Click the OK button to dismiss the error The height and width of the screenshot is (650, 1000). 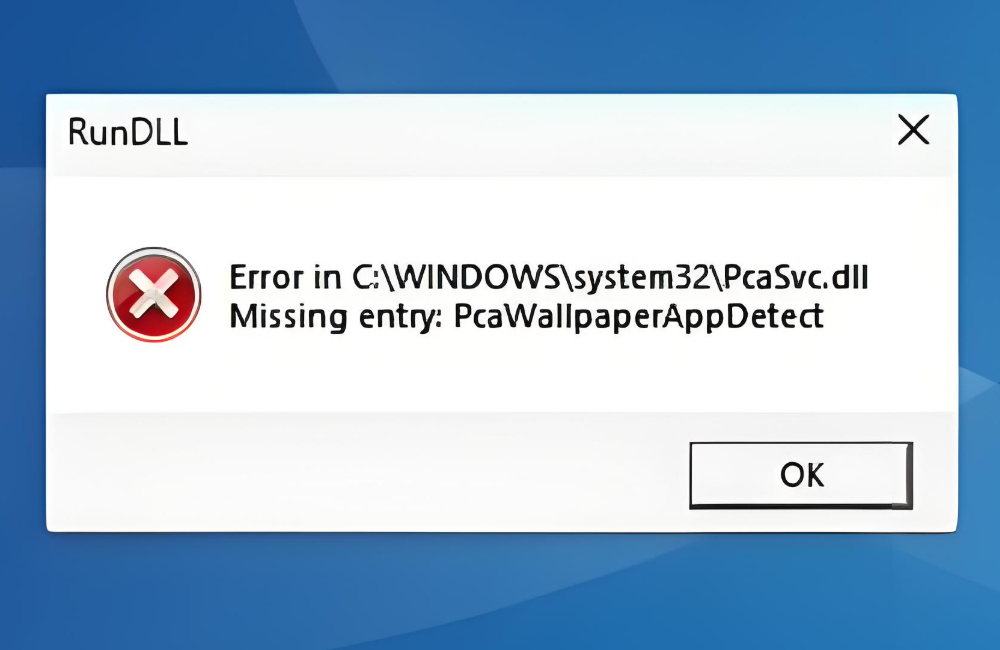[801, 475]
